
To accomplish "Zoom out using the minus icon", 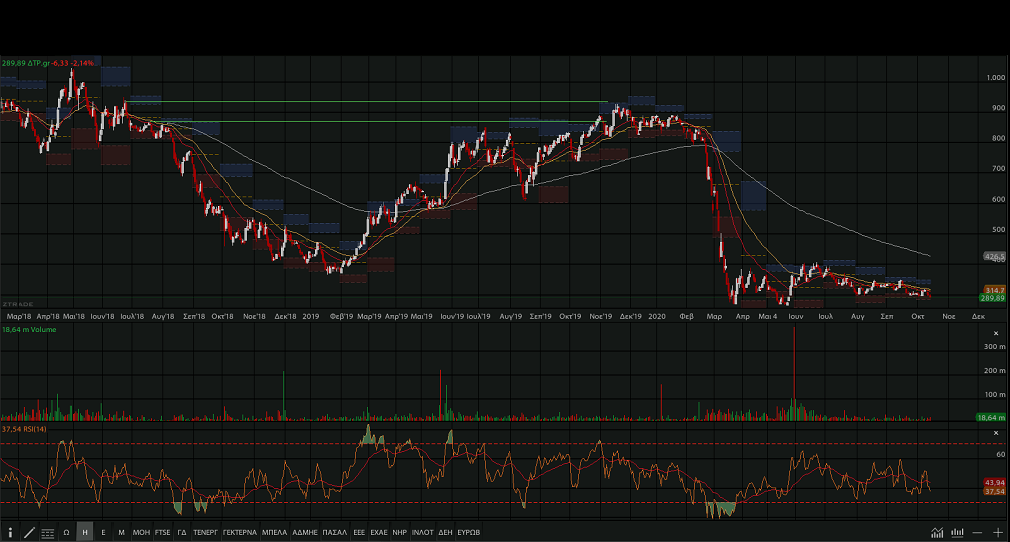I will tap(977, 533).
